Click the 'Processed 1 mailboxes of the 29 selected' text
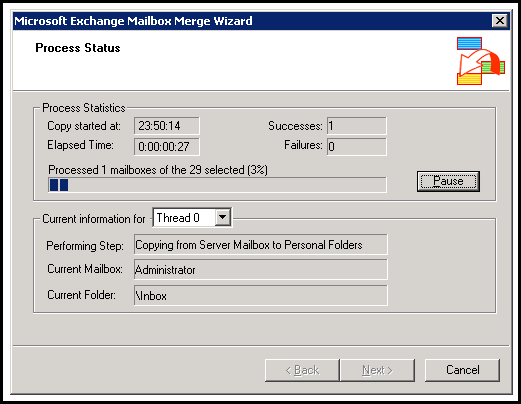 [158, 170]
